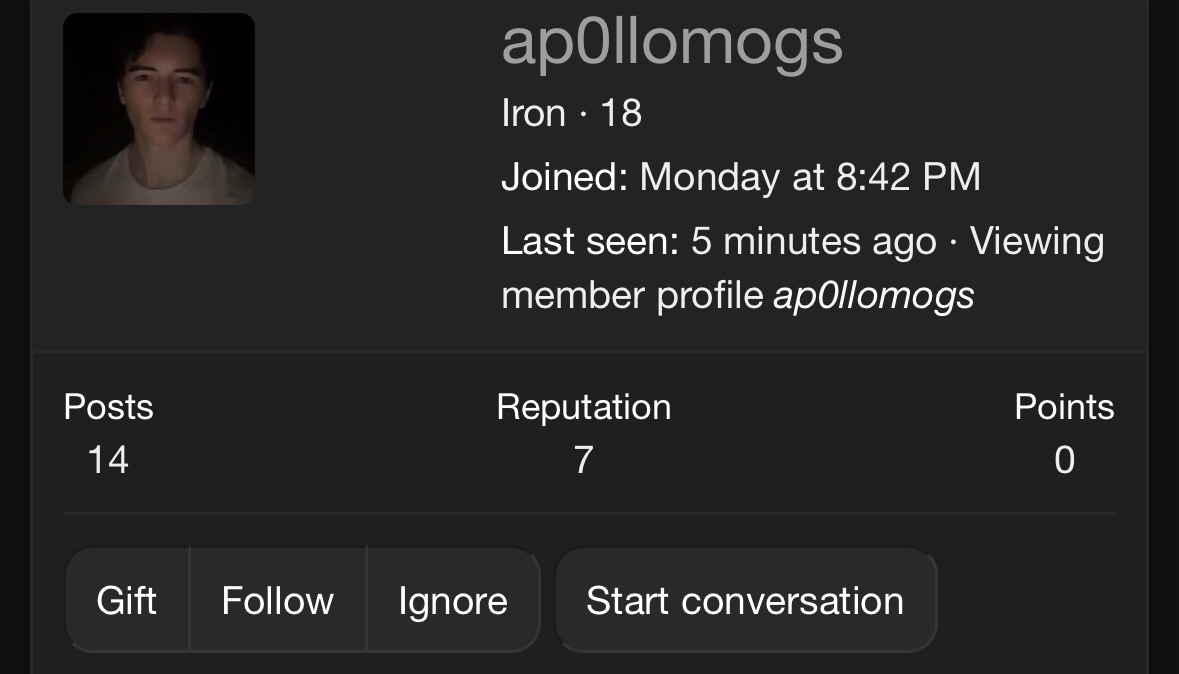
Task: Click the Monday at 8:42 PM timestamp
Action: 810,177
